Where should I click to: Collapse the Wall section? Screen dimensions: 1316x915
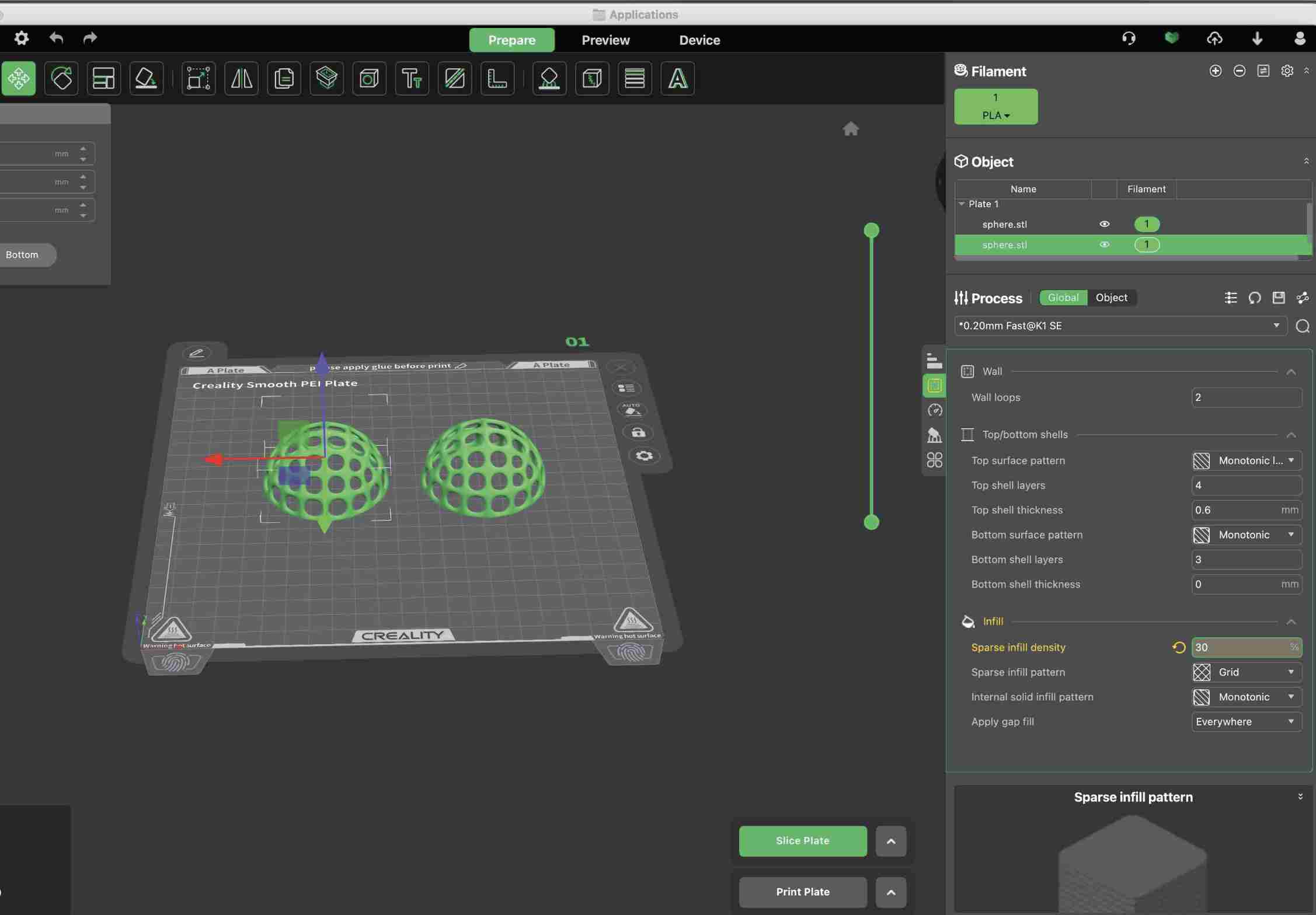1291,372
